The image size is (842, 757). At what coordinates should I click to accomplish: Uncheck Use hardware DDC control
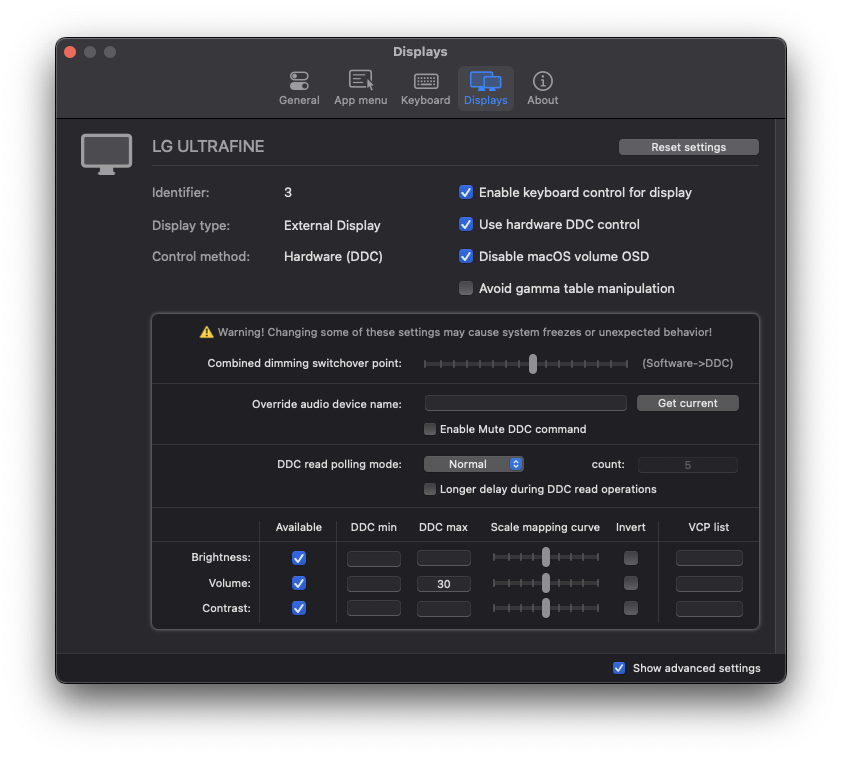point(466,224)
